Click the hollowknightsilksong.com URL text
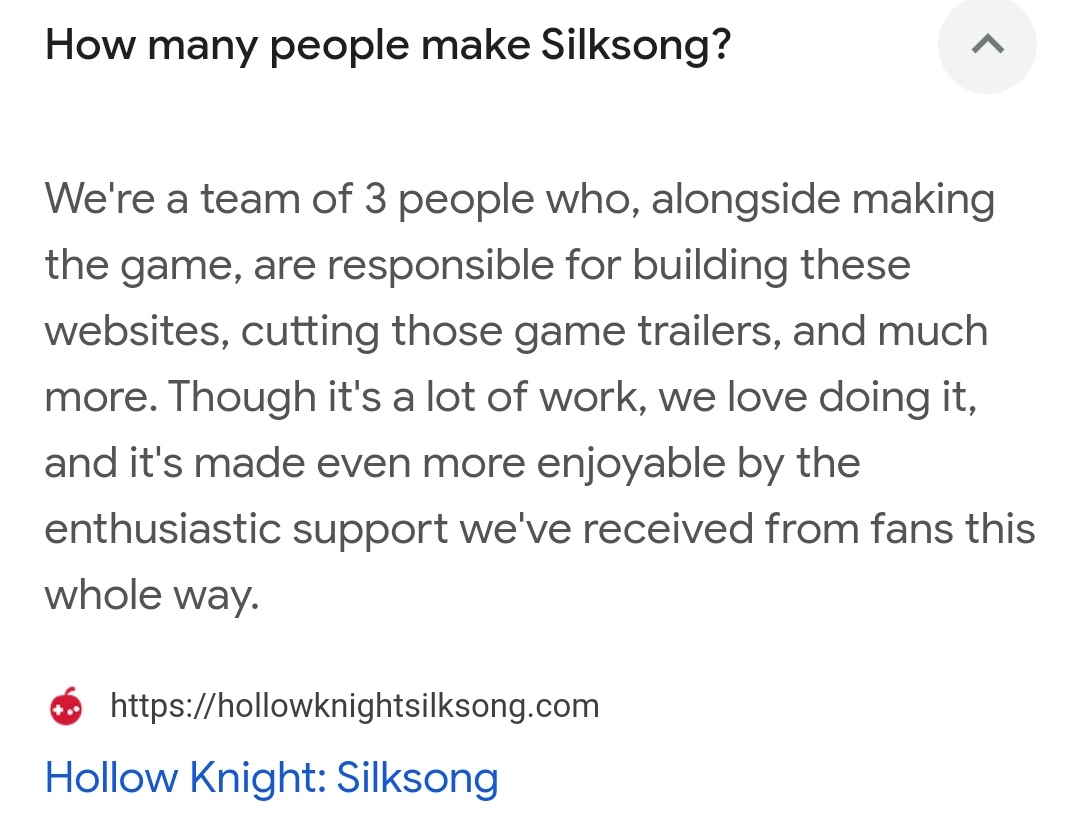This screenshot has width=1080, height=820. (355, 706)
